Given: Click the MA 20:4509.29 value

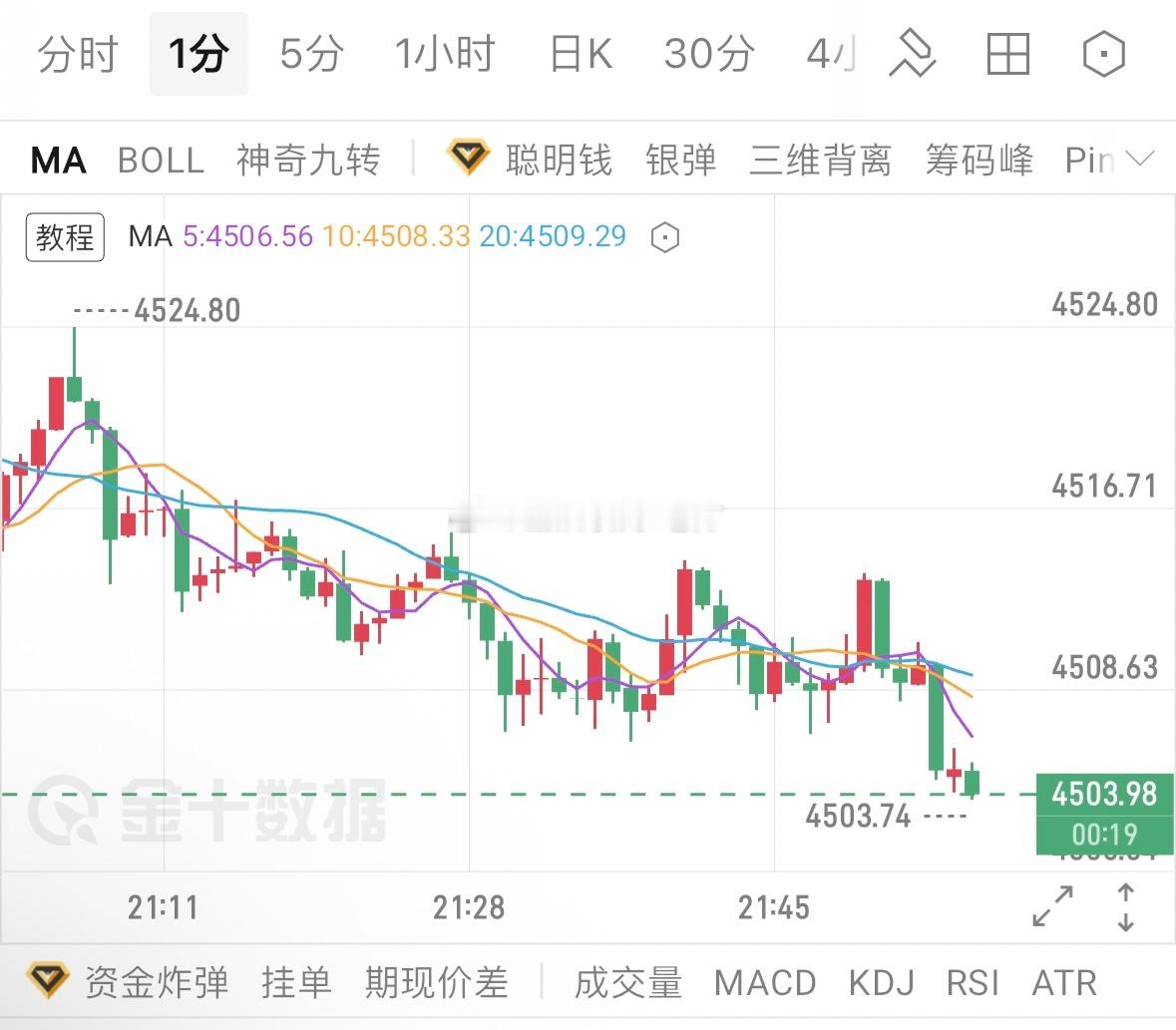Looking at the screenshot, I should pos(553,237).
